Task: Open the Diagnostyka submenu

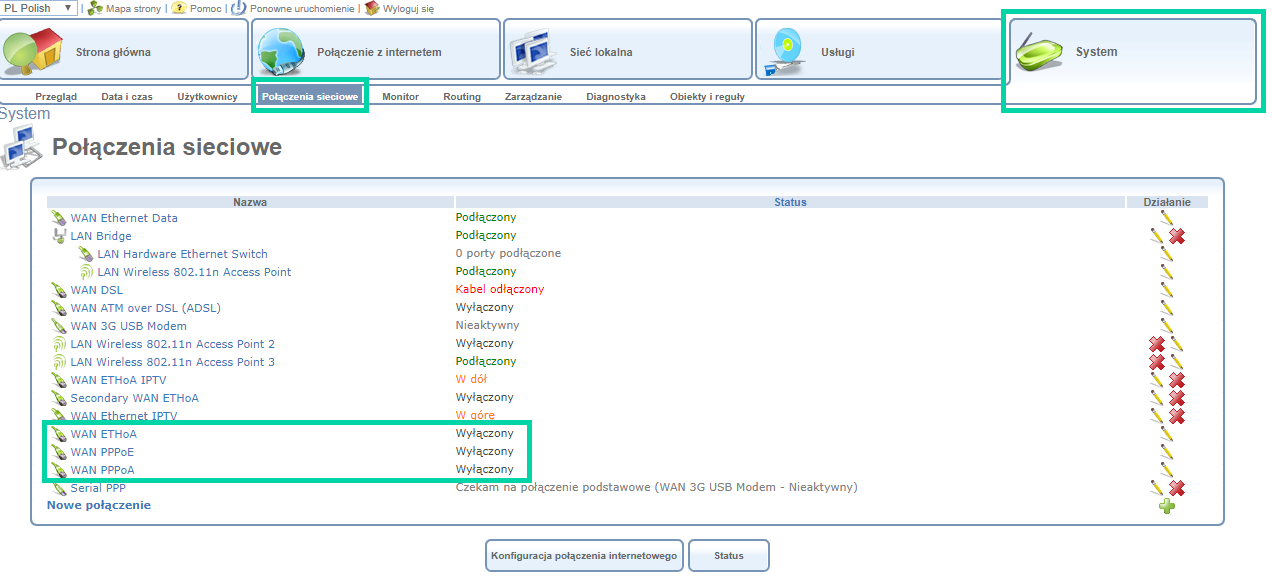Action: pos(616,97)
